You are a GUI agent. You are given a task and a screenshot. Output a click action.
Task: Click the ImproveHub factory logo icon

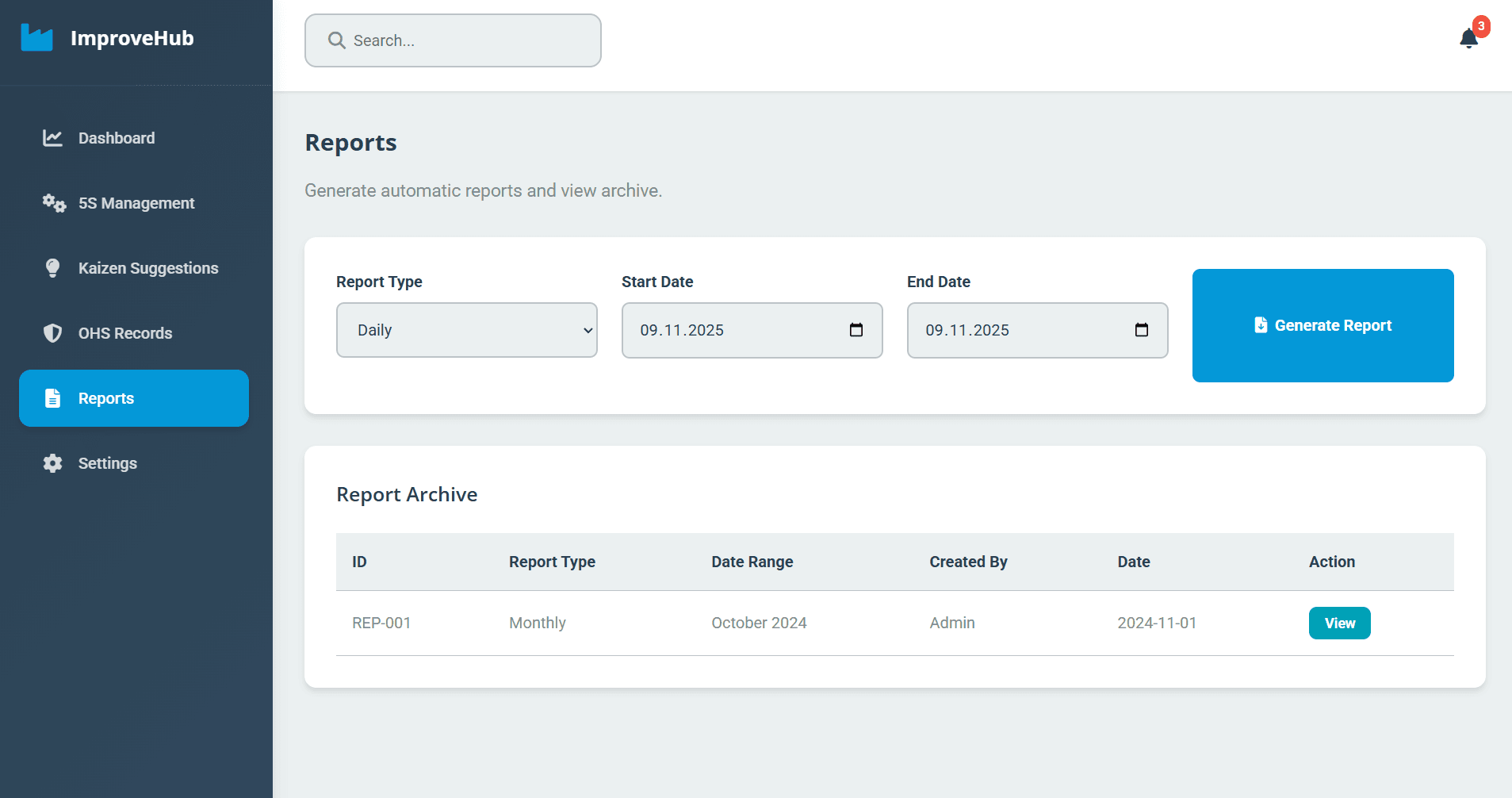click(36, 37)
